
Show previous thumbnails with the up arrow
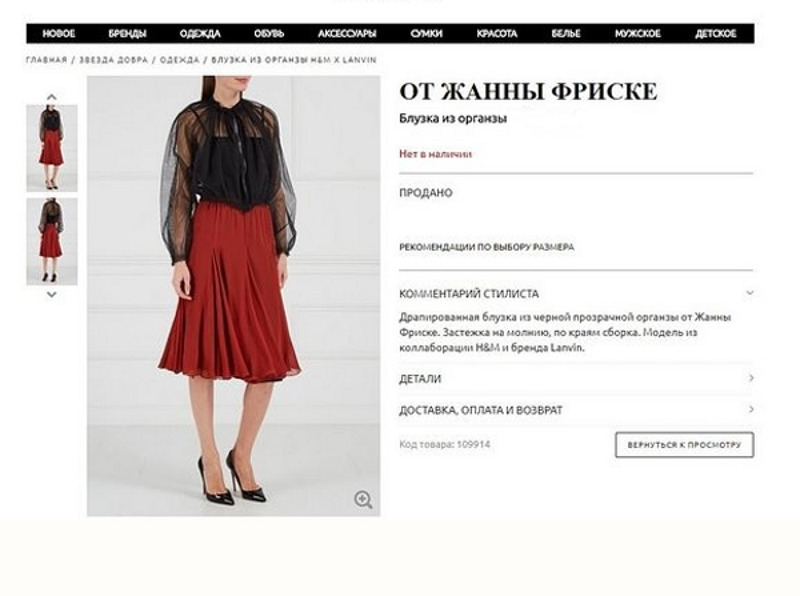(x=52, y=96)
